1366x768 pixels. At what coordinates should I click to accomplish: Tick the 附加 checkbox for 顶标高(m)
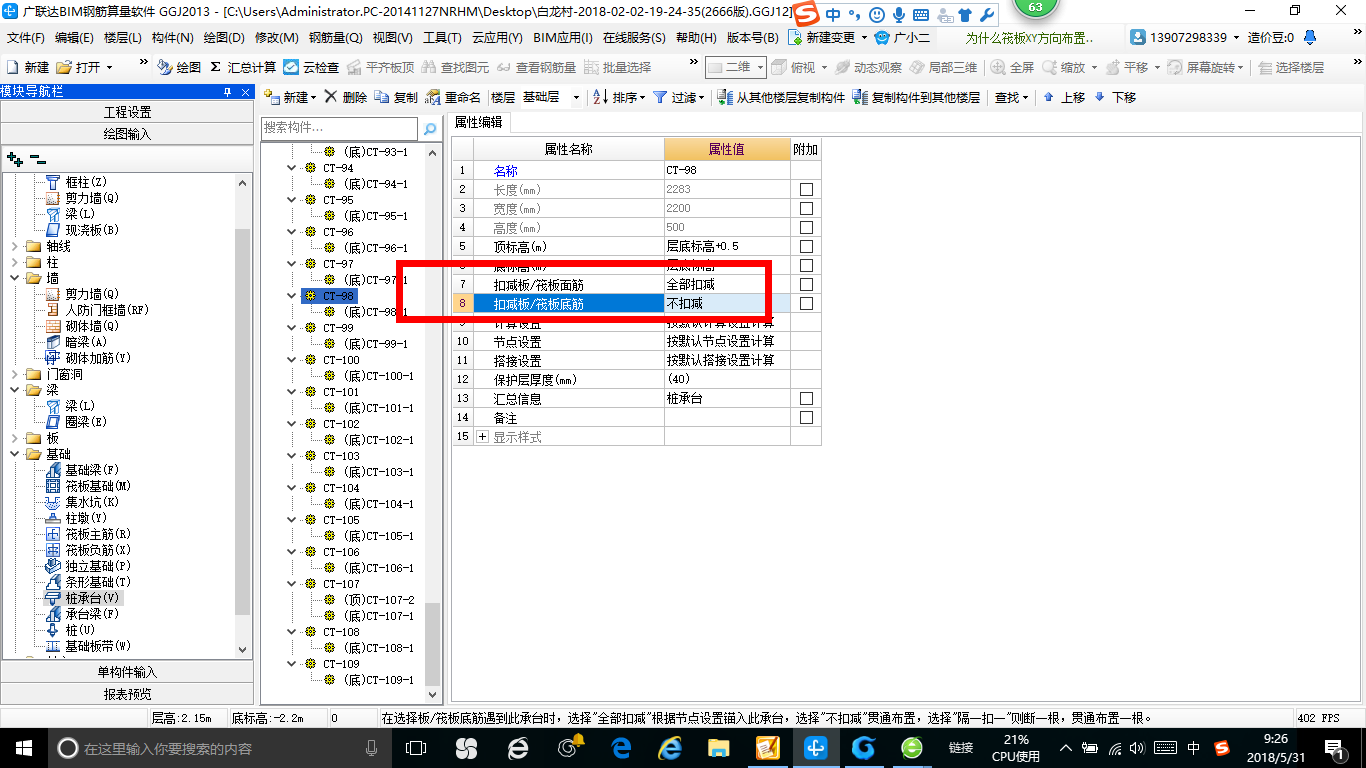(x=806, y=246)
